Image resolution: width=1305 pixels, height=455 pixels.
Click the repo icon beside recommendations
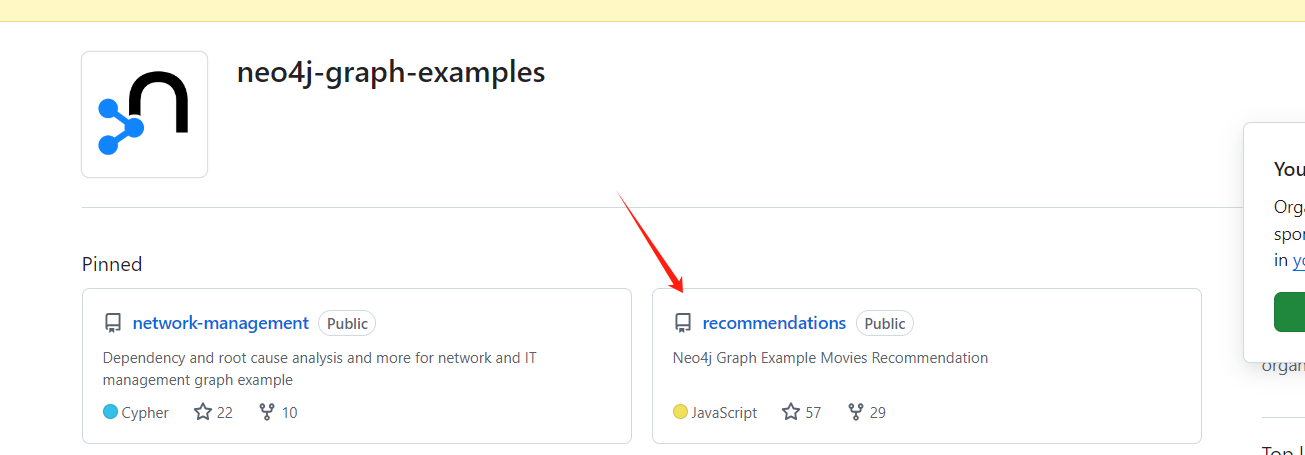tap(683, 323)
